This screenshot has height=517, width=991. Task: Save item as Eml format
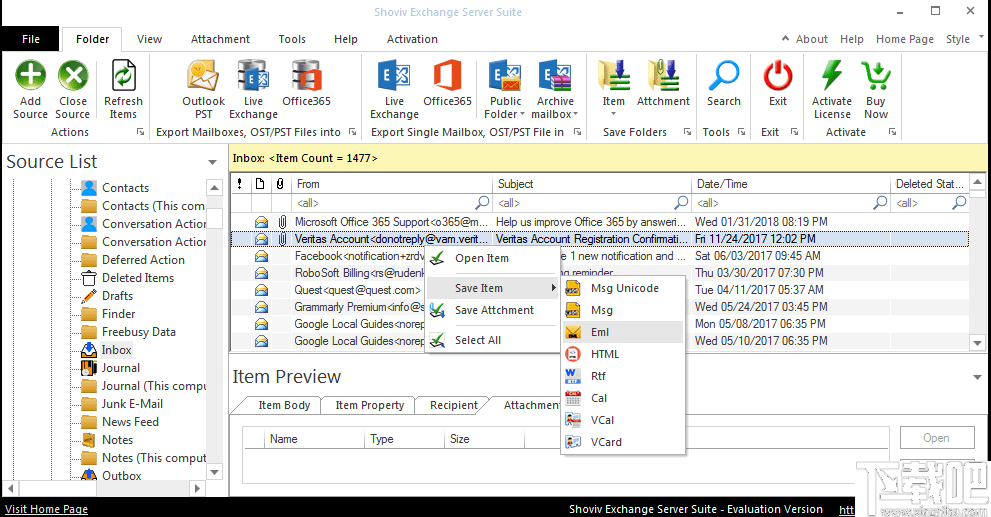[623, 332]
